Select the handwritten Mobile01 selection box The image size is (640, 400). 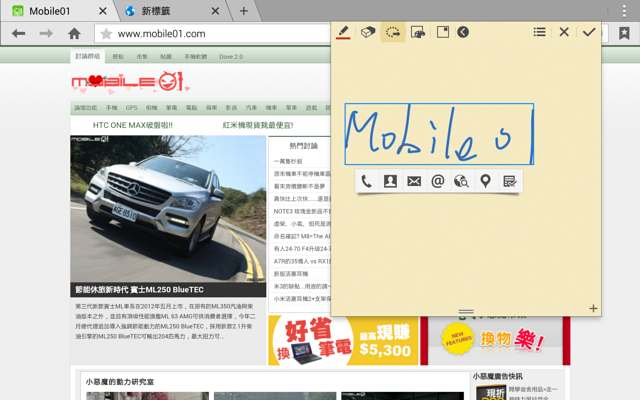pyautogui.click(x=439, y=134)
